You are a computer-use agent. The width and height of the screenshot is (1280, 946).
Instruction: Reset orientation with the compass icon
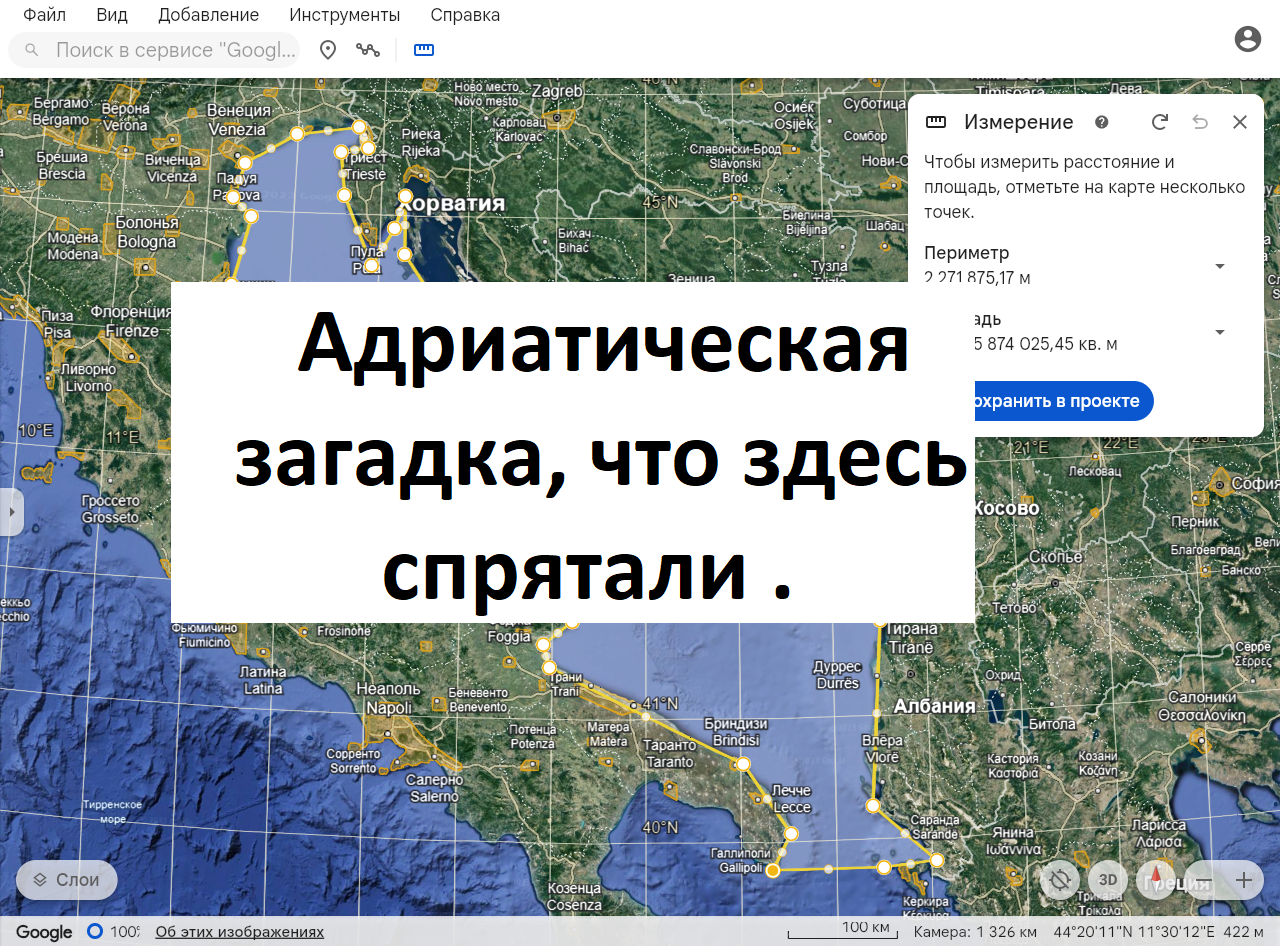(x=1156, y=880)
